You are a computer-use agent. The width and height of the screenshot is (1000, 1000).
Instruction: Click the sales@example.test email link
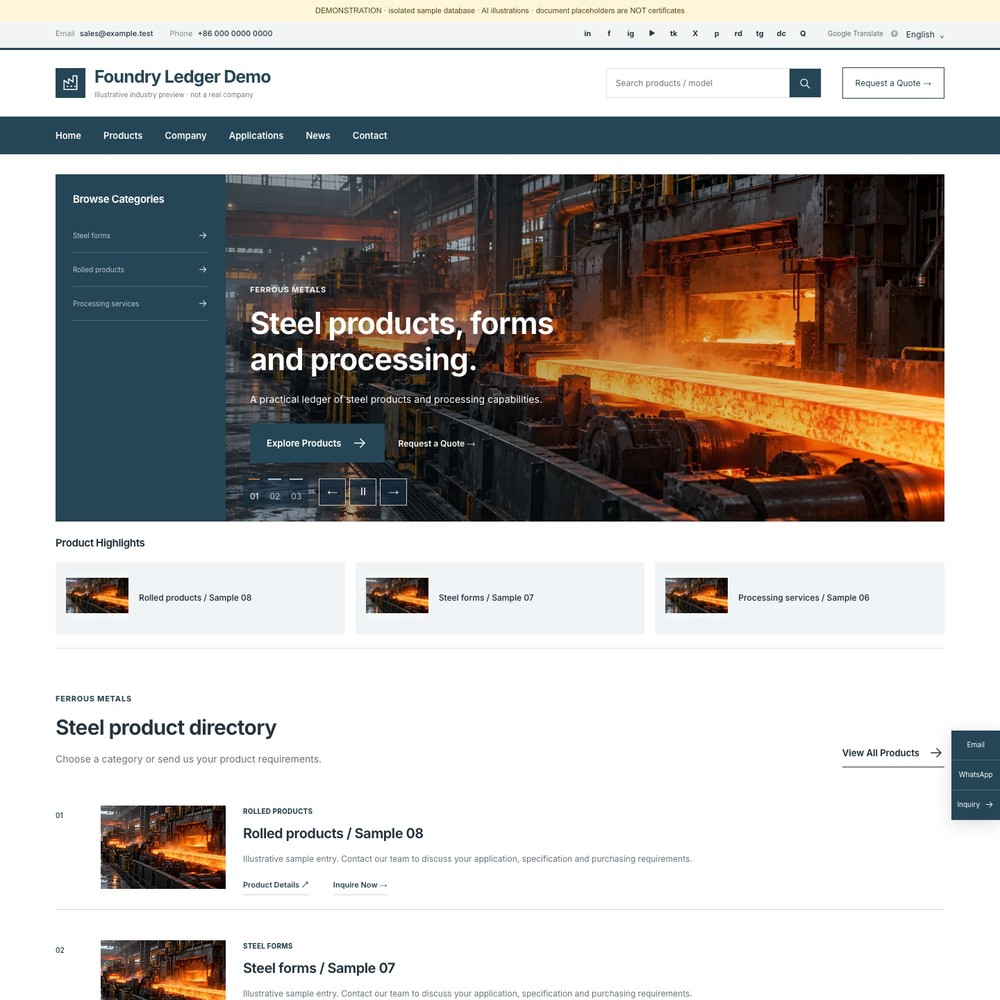(x=117, y=34)
